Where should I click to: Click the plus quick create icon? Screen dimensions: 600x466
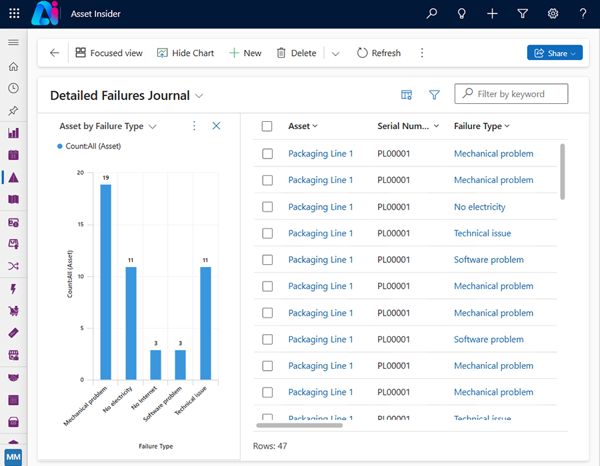[x=492, y=14]
